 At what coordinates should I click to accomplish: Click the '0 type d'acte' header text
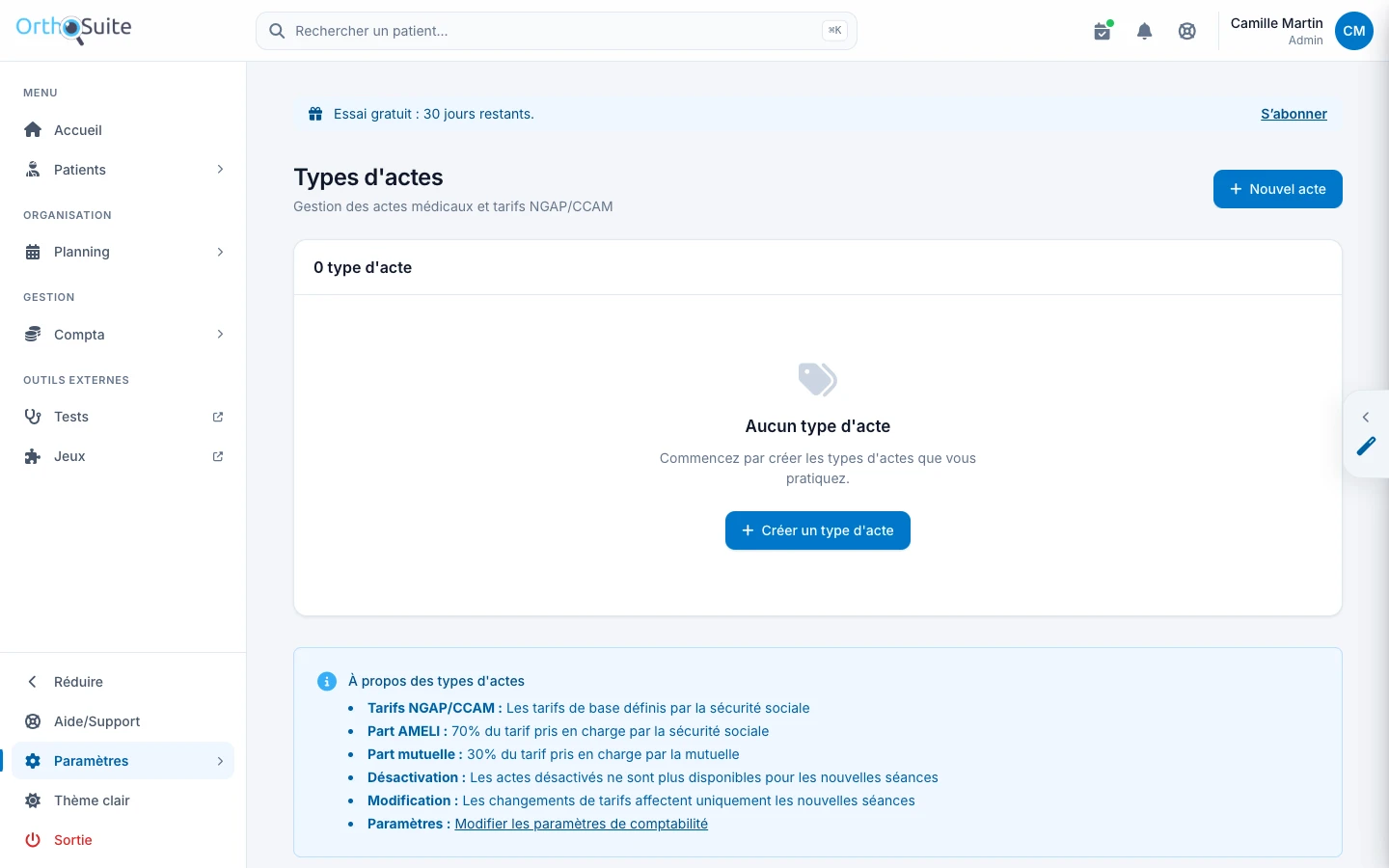(x=363, y=267)
